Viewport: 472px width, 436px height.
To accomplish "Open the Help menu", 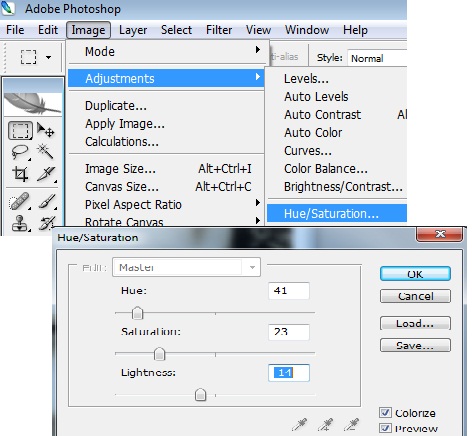I will 355,30.
